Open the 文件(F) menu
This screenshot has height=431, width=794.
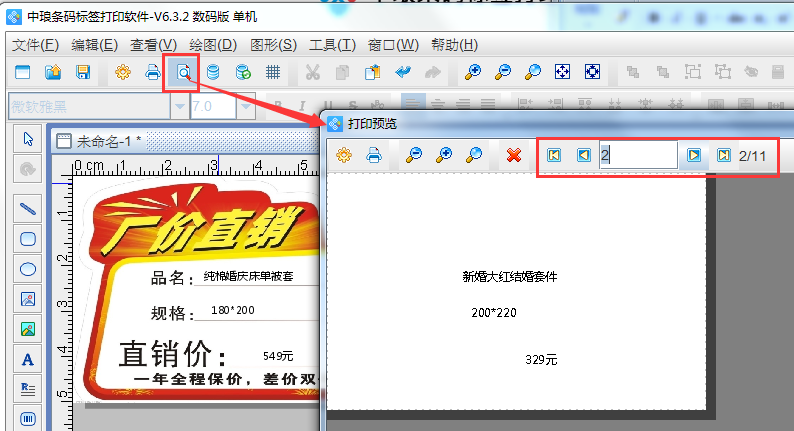(36, 45)
